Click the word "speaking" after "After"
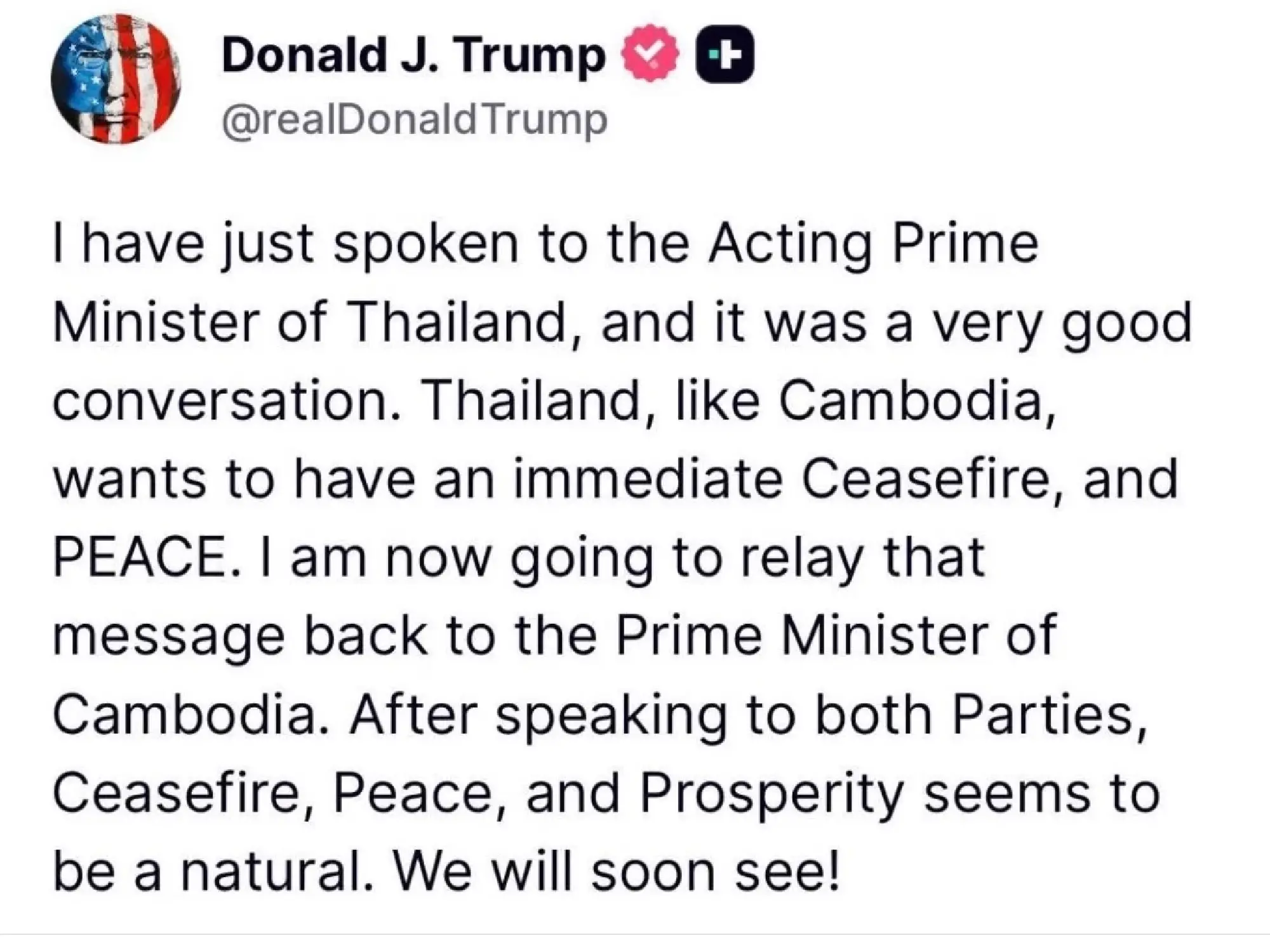This screenshot has height=952, width=1270. (611, 715)
